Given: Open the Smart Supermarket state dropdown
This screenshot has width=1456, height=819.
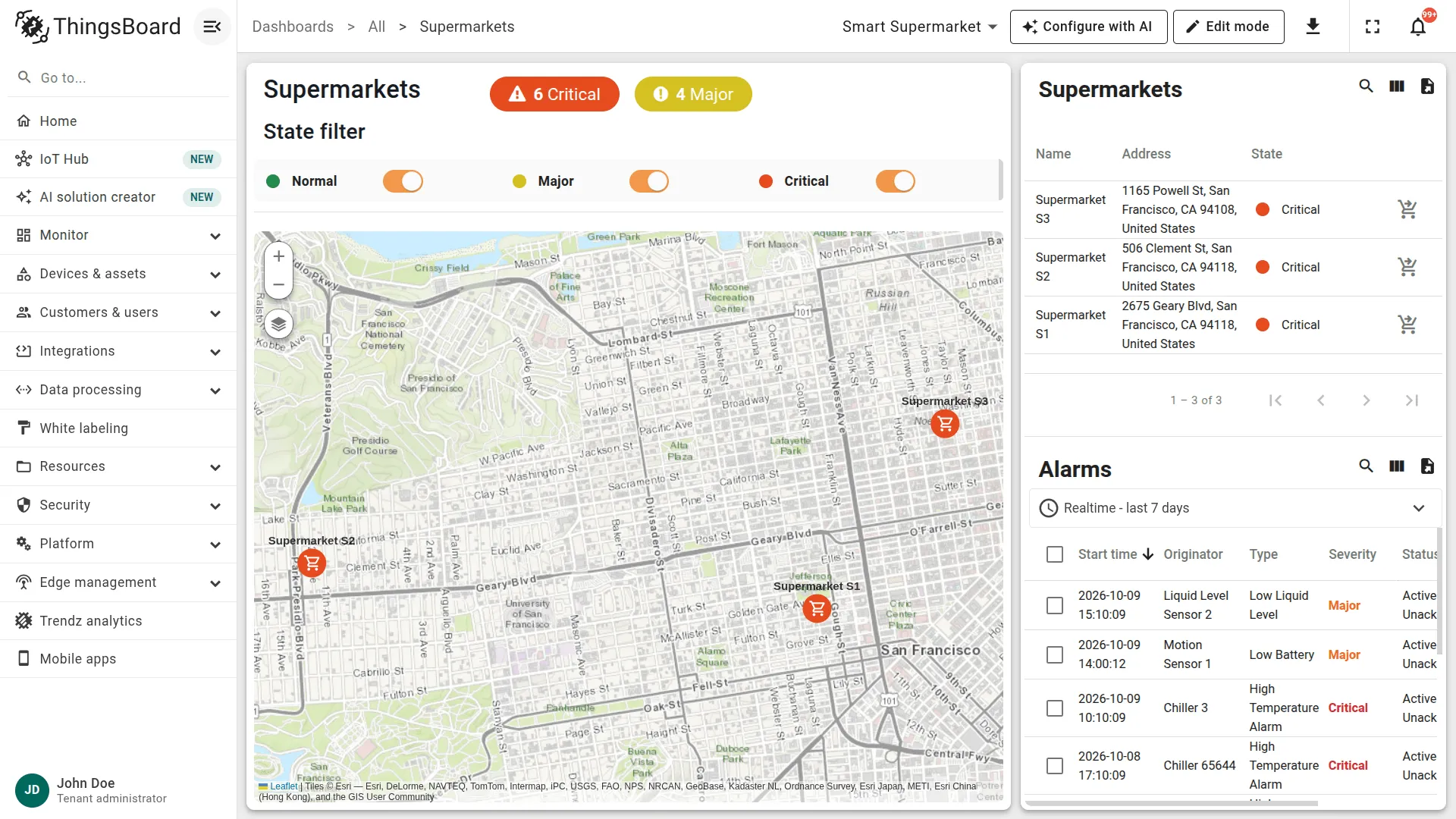Looking at the screenshot, I should [919, 27].
